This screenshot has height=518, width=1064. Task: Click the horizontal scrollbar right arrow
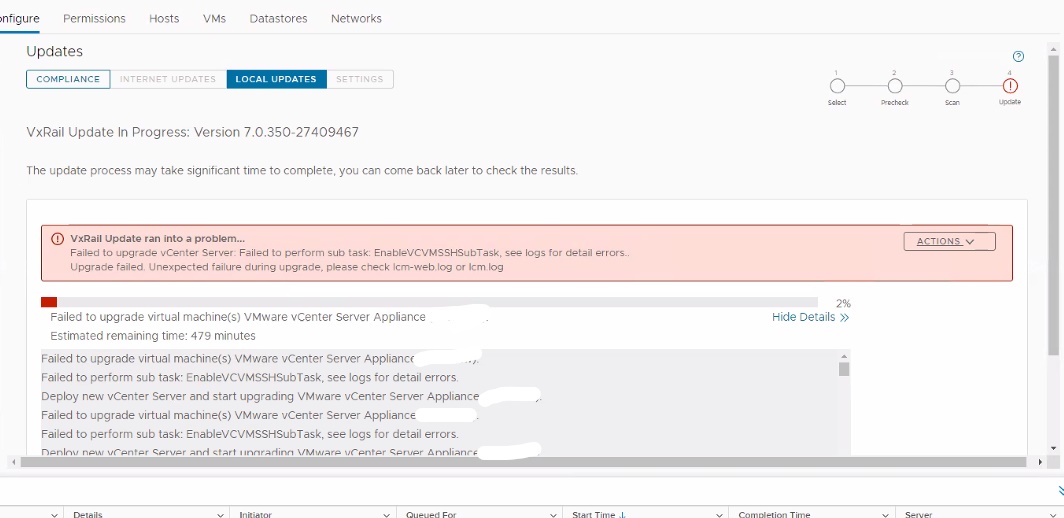click(1040, 462)
